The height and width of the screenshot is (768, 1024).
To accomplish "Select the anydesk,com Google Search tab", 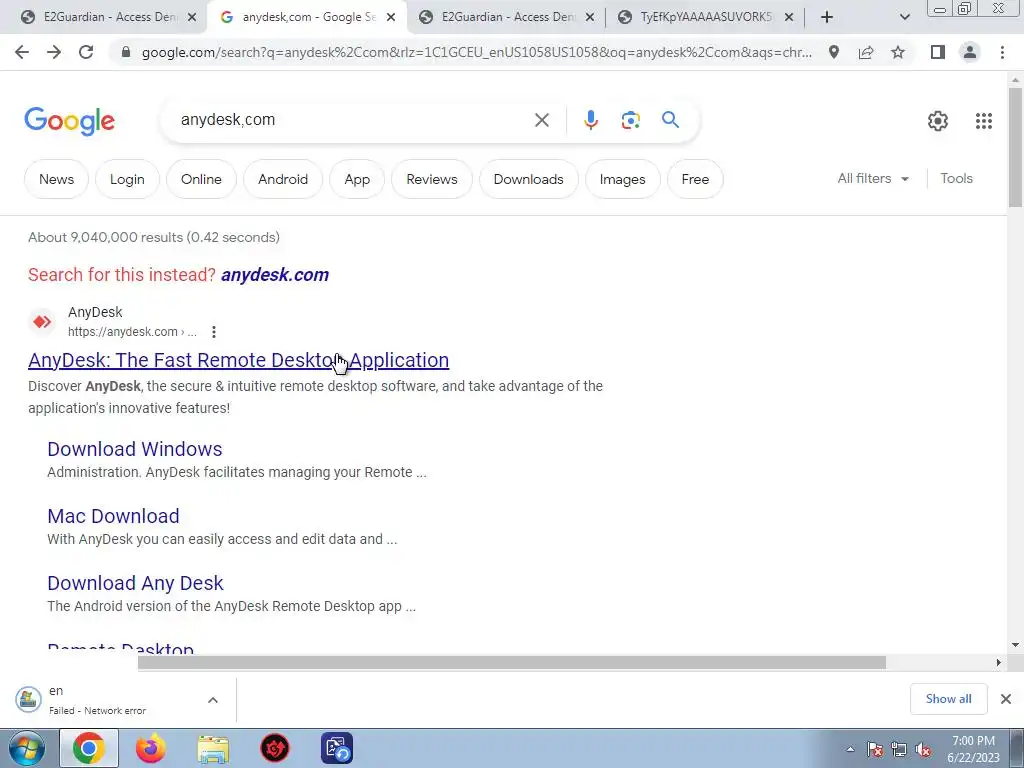I will 306,17.
